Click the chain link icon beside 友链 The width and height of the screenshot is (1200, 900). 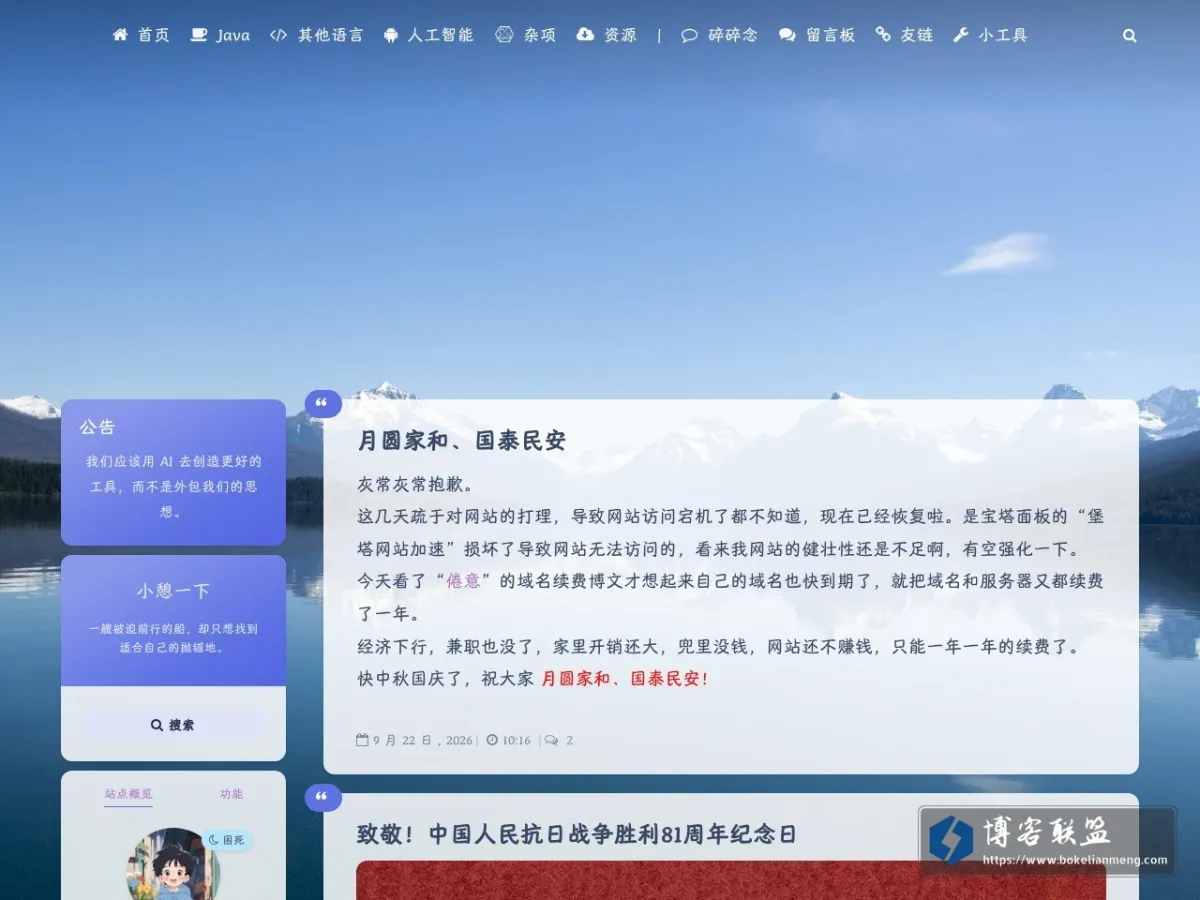(883, 35)
